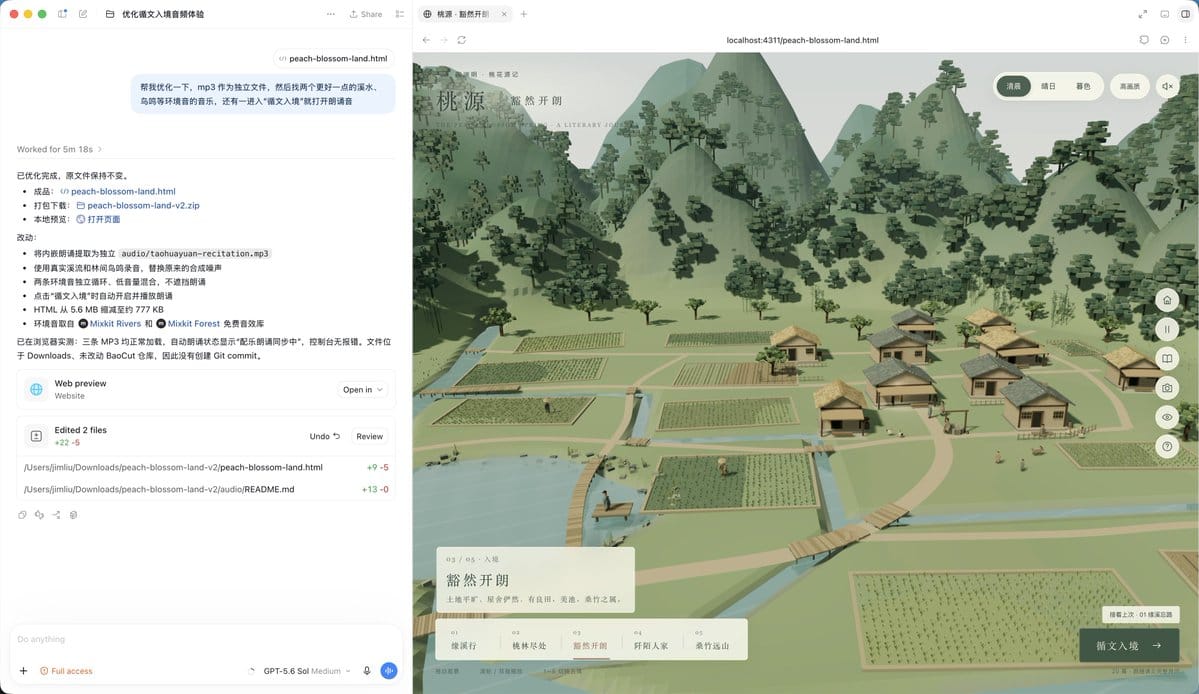
Task: Click the localhost:4311 address bar
Action: tap(802, 40)
